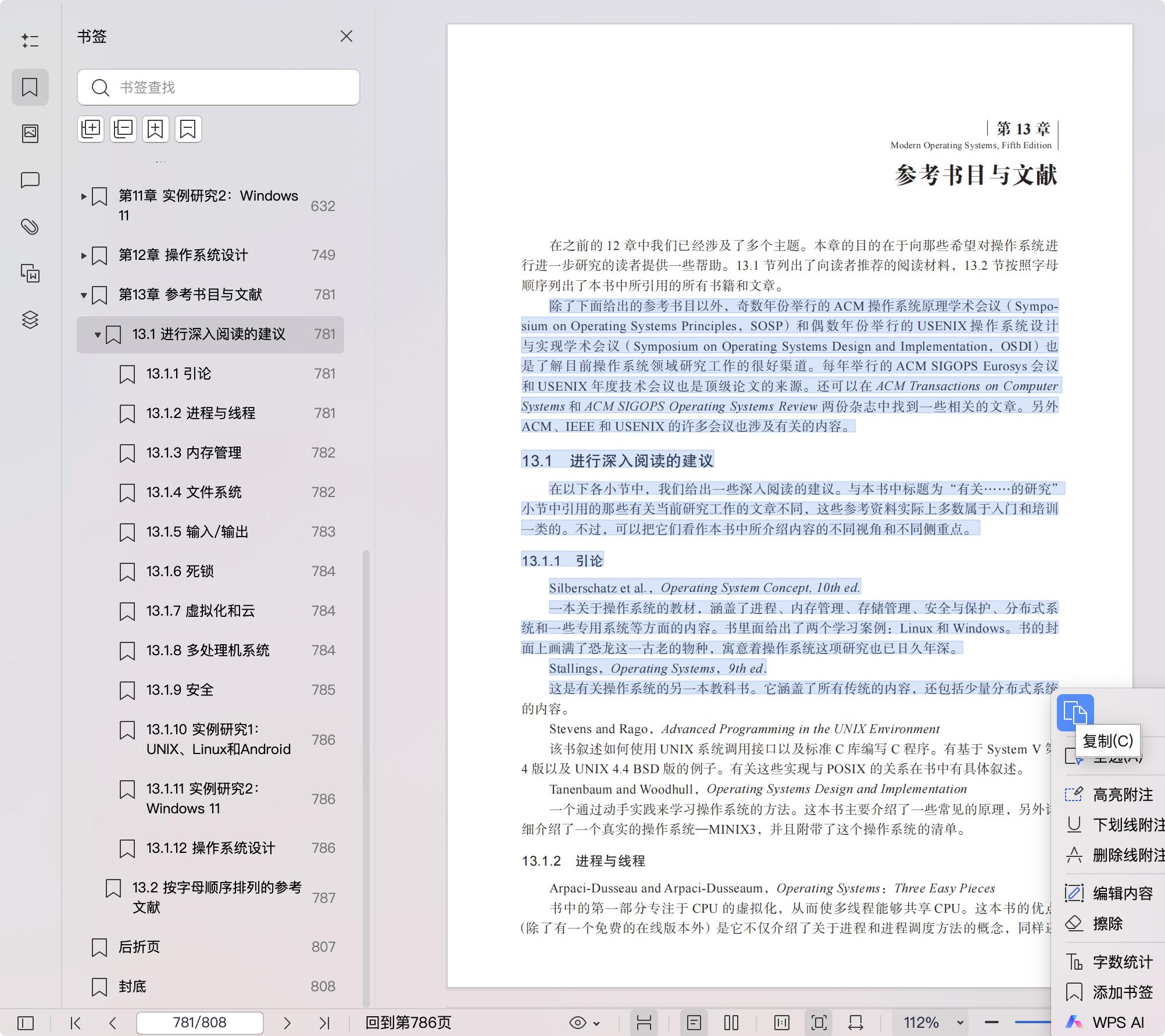Image resolution: width=1165 pixels, height=1036 pixels.
Task: Open the thumbnails panel in the left sidebar
Action: [x=30, y=133]
